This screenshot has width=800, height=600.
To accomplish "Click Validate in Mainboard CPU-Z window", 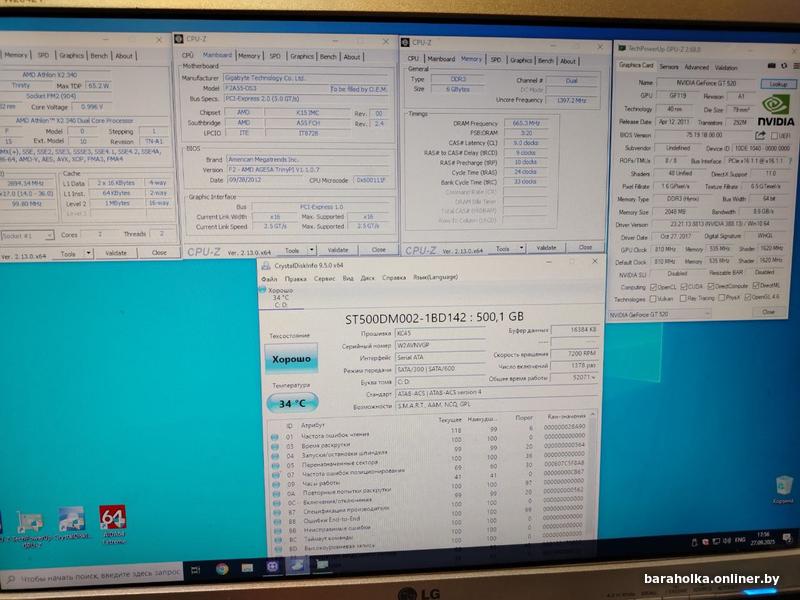I will [338, 250].
